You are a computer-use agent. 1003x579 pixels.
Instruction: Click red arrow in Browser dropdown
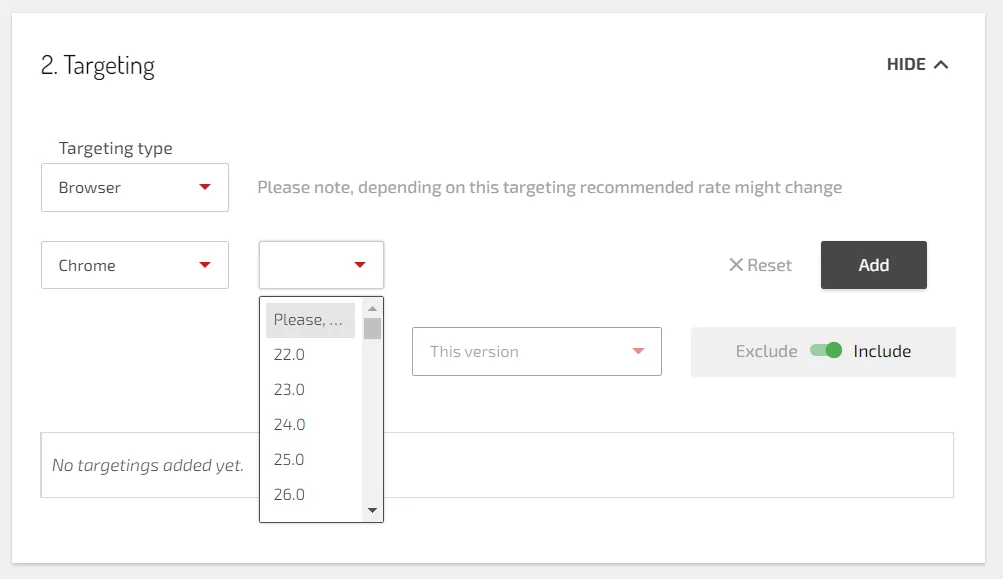click(205, 187)
